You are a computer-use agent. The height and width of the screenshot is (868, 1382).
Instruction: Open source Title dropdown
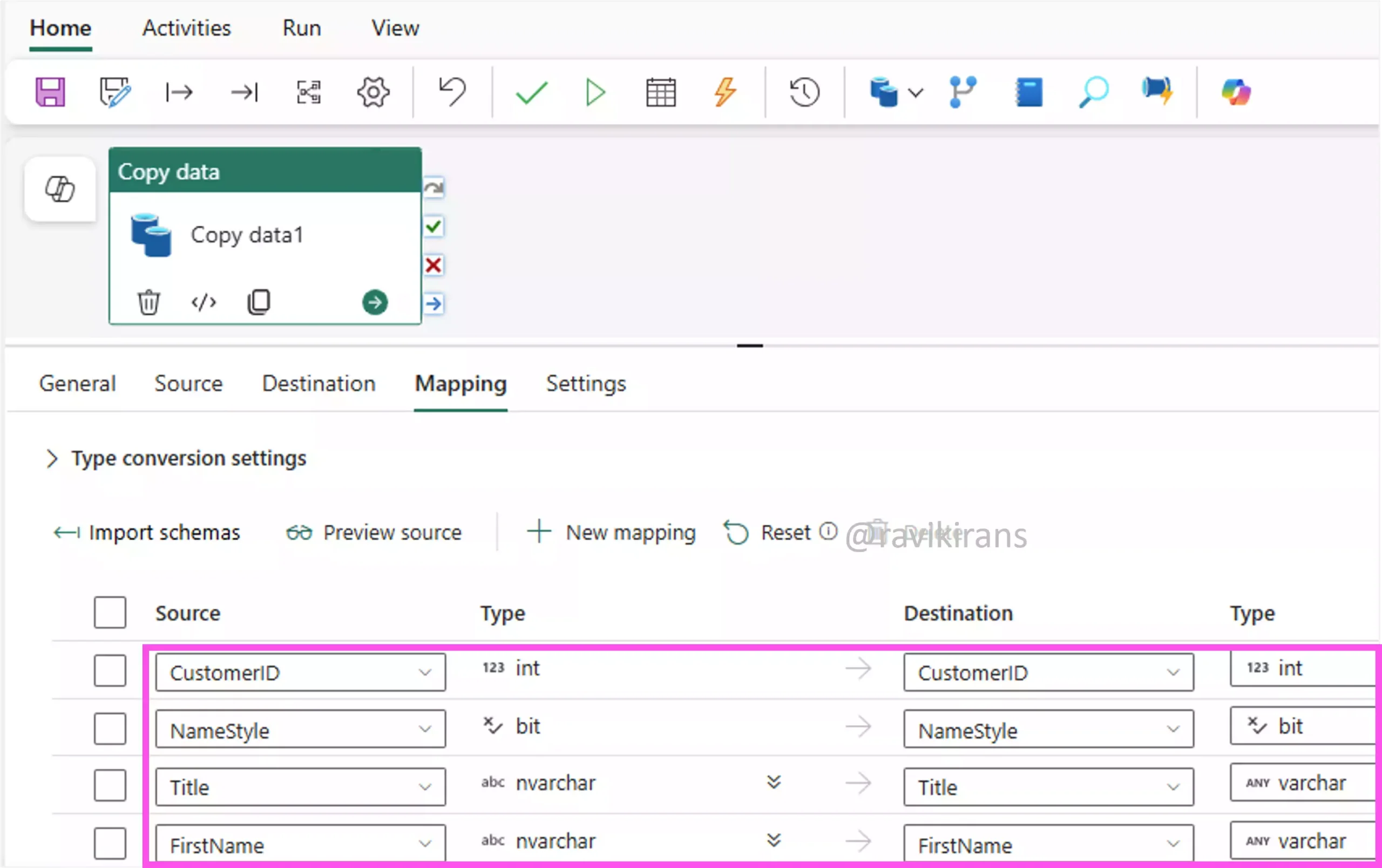click(x=301, y=786)
